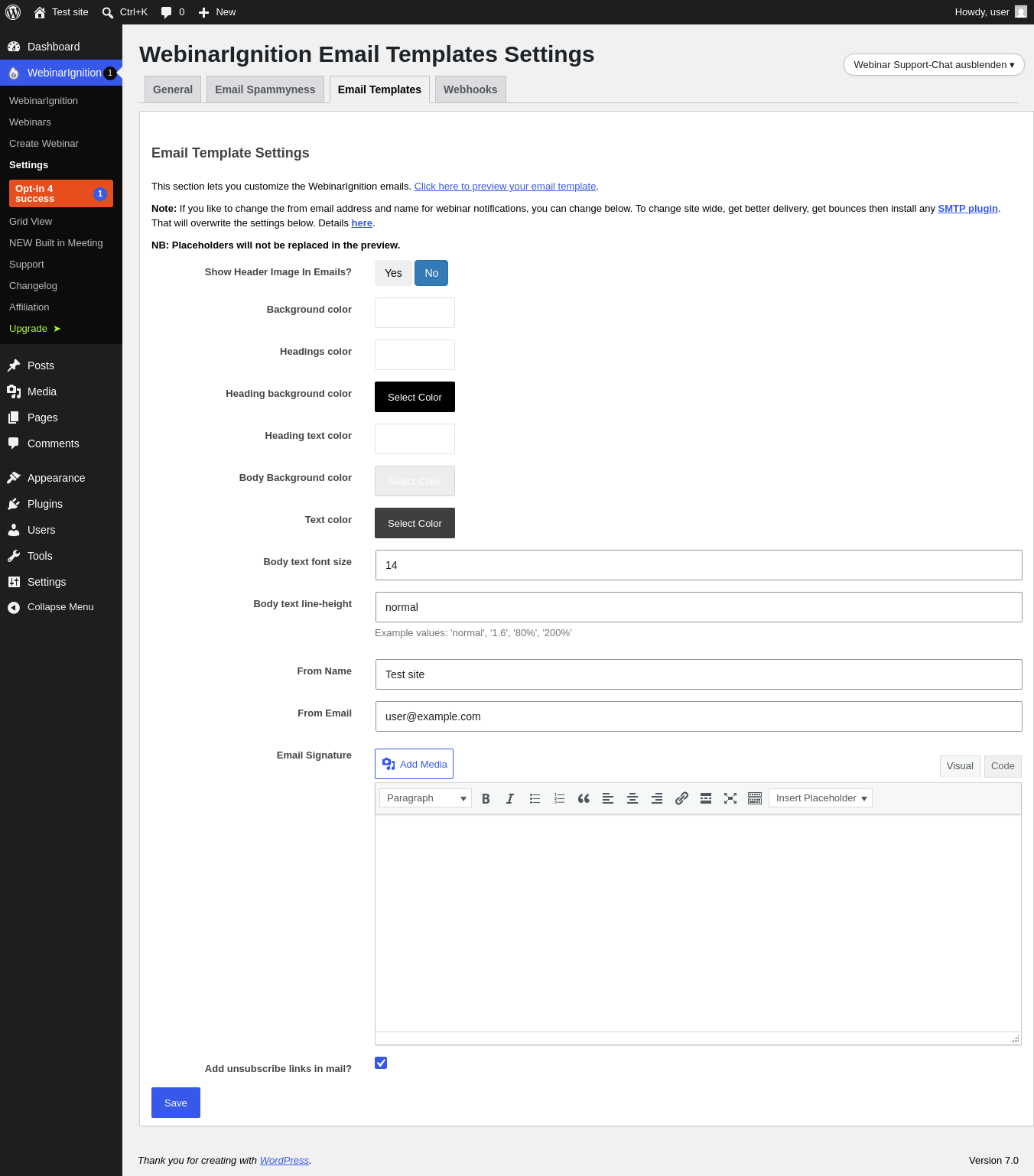Open the WordPress link in footer
The image size is (1034, 1176).
pyautogui.click(x=285, y=1161)
